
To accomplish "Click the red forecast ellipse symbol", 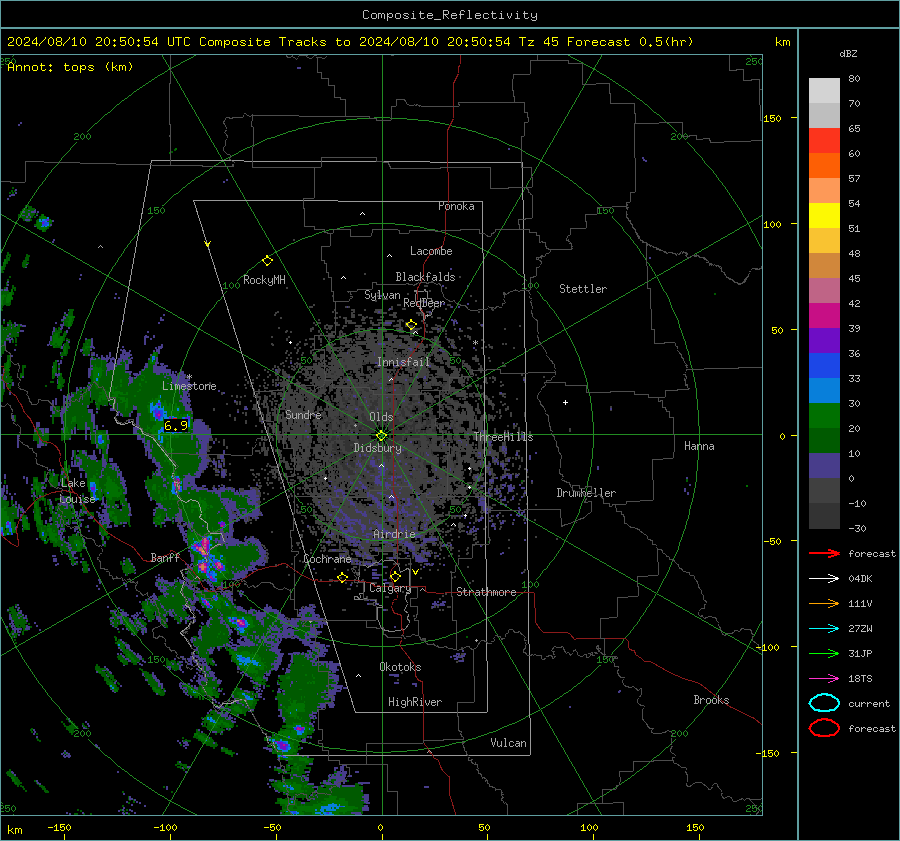I will pyautogui.click(x=824, y=728).
